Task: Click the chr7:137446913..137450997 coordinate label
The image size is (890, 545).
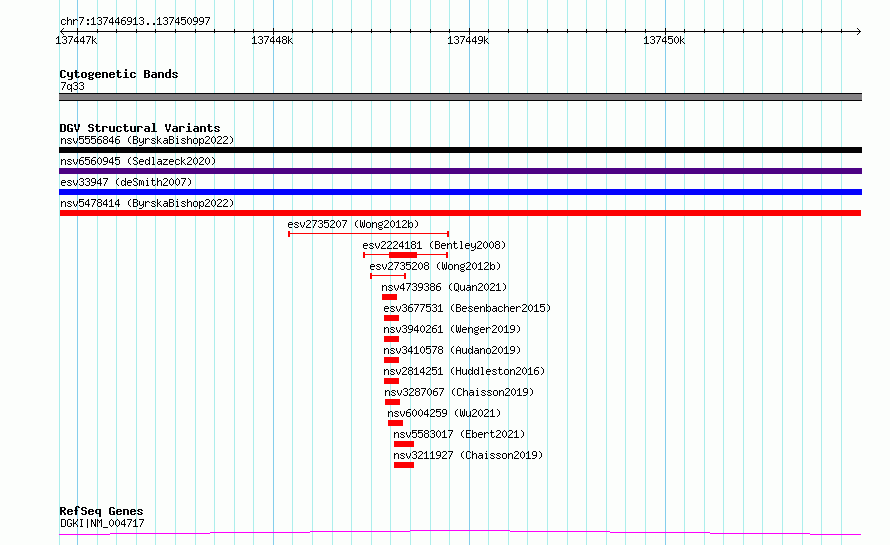Action: click(135, 21)
